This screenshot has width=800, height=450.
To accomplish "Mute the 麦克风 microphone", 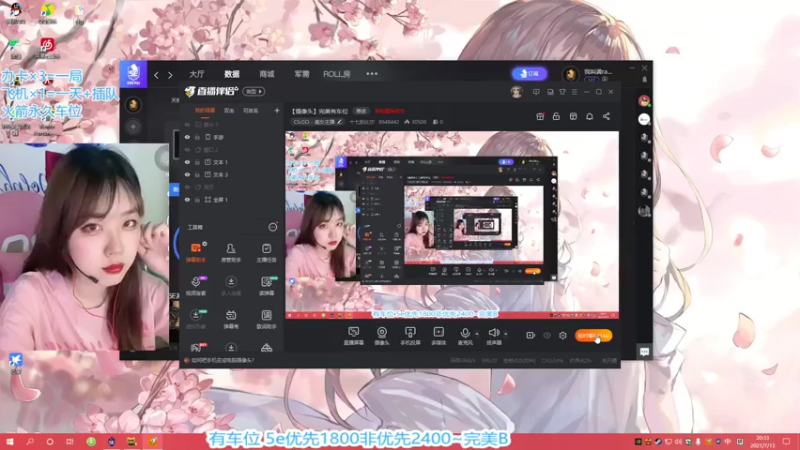I will (x=465, y=336).
